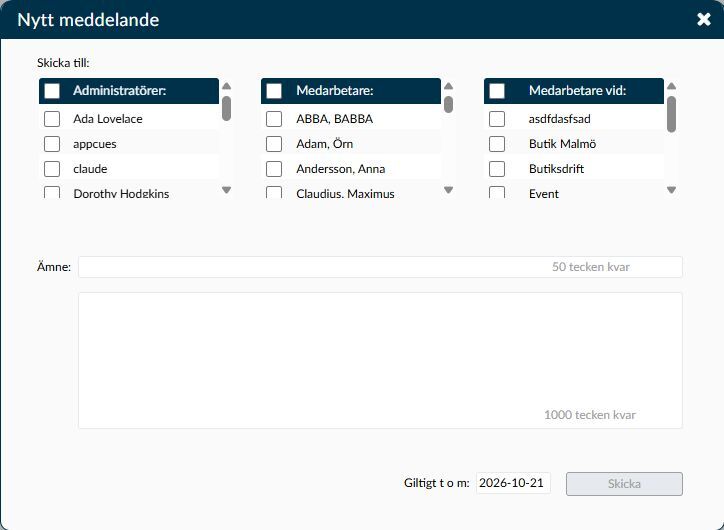Tick the Ada Lovelace checkbox

(x=52, y=119)
